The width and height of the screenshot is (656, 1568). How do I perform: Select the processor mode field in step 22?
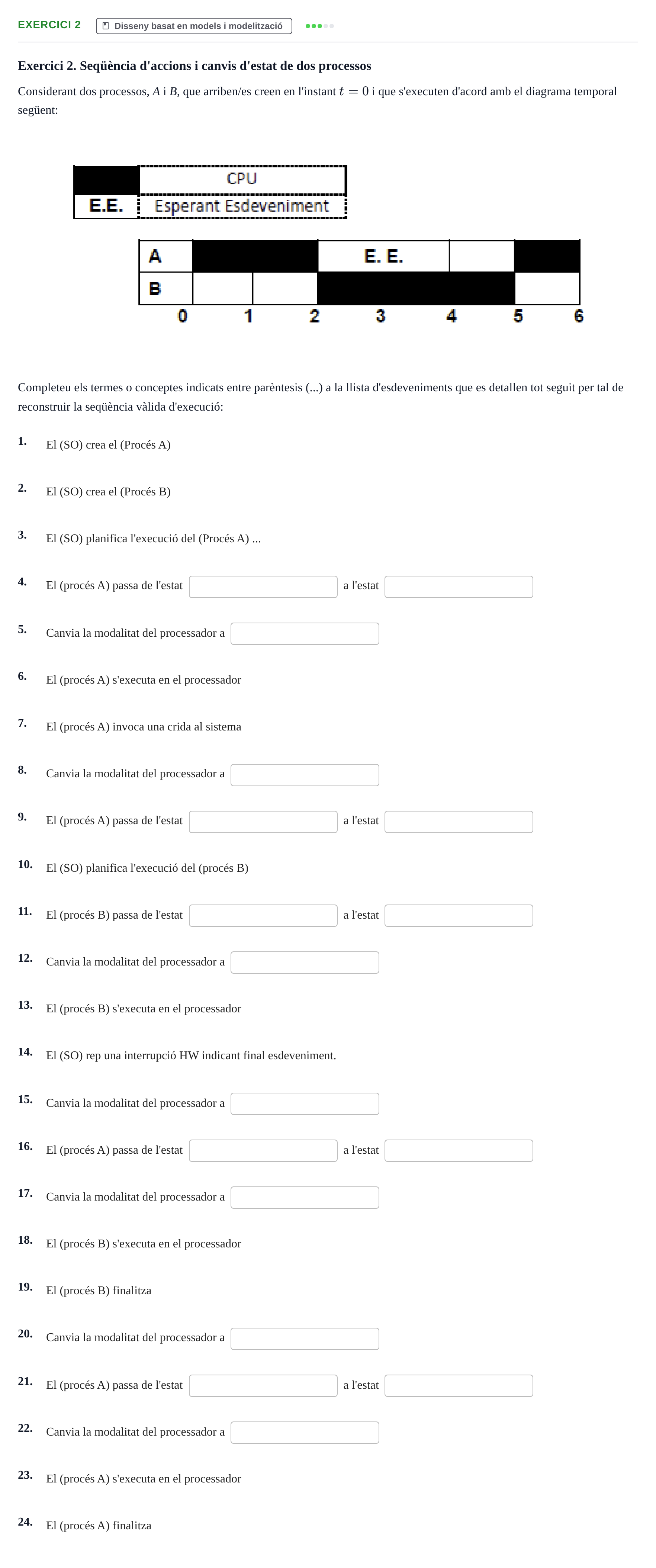tap(305, 1432)
